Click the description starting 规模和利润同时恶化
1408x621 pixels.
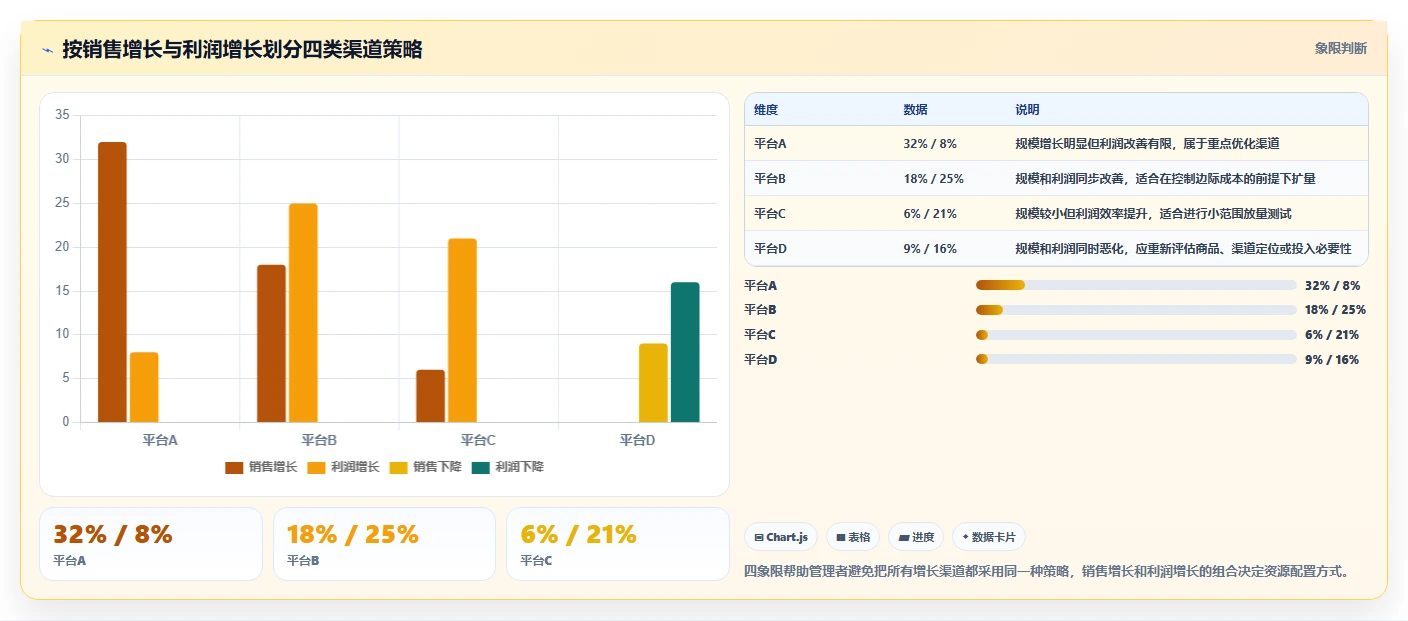pyautogui.click(x=1183, y=248)
